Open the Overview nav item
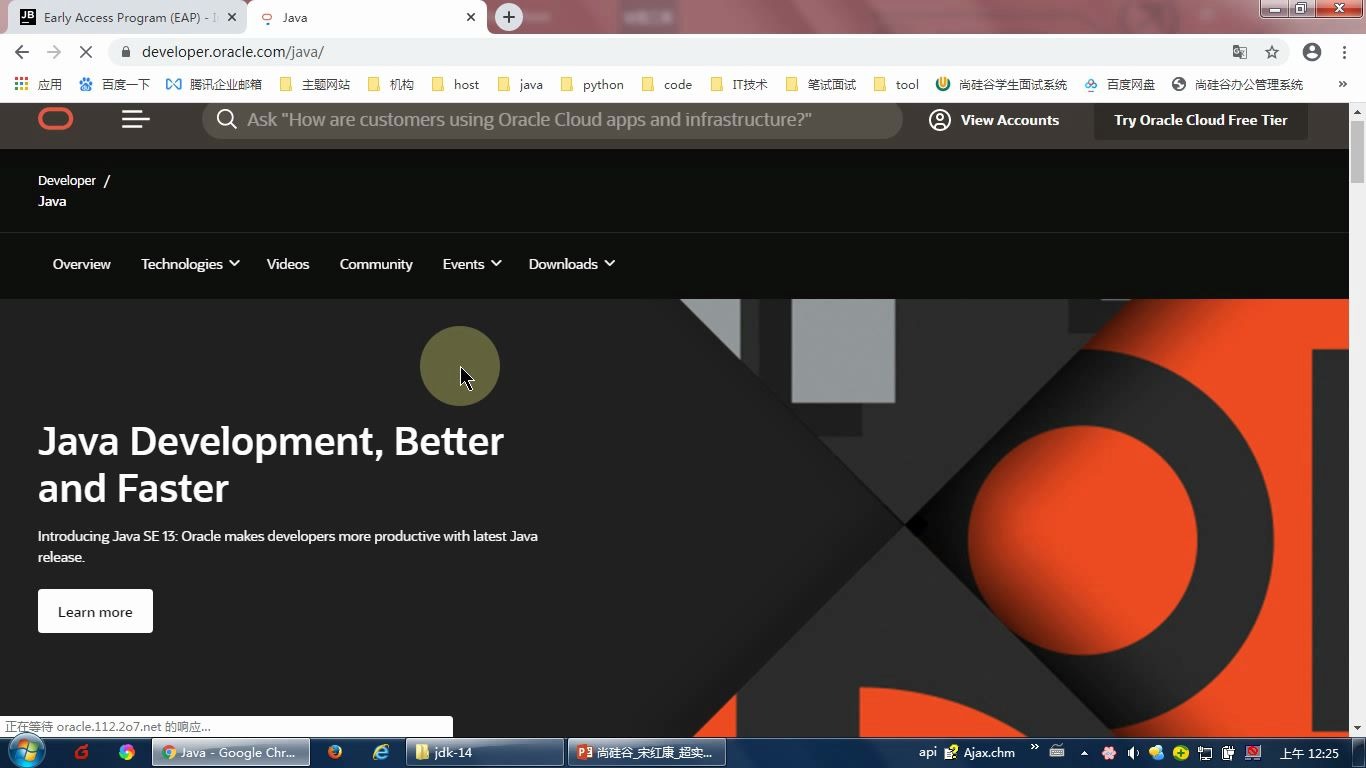This screenshot has height=768, width=1366. (82, 264)
